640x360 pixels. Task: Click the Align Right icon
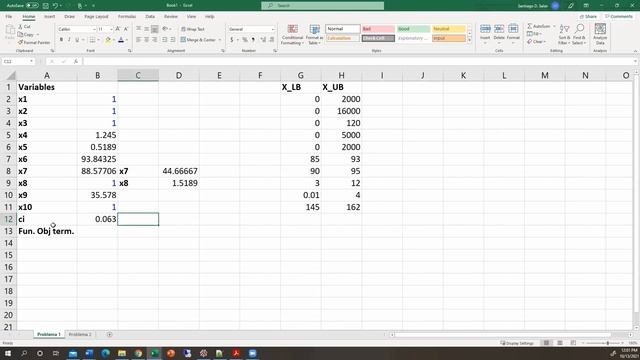tap(154, 40)
